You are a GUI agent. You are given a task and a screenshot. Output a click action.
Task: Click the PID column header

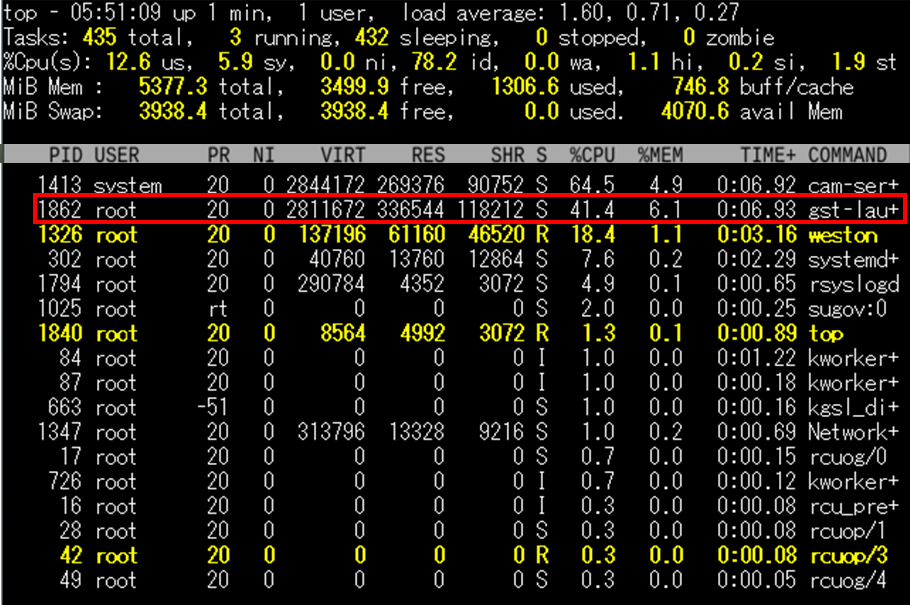tap(65, 155)
